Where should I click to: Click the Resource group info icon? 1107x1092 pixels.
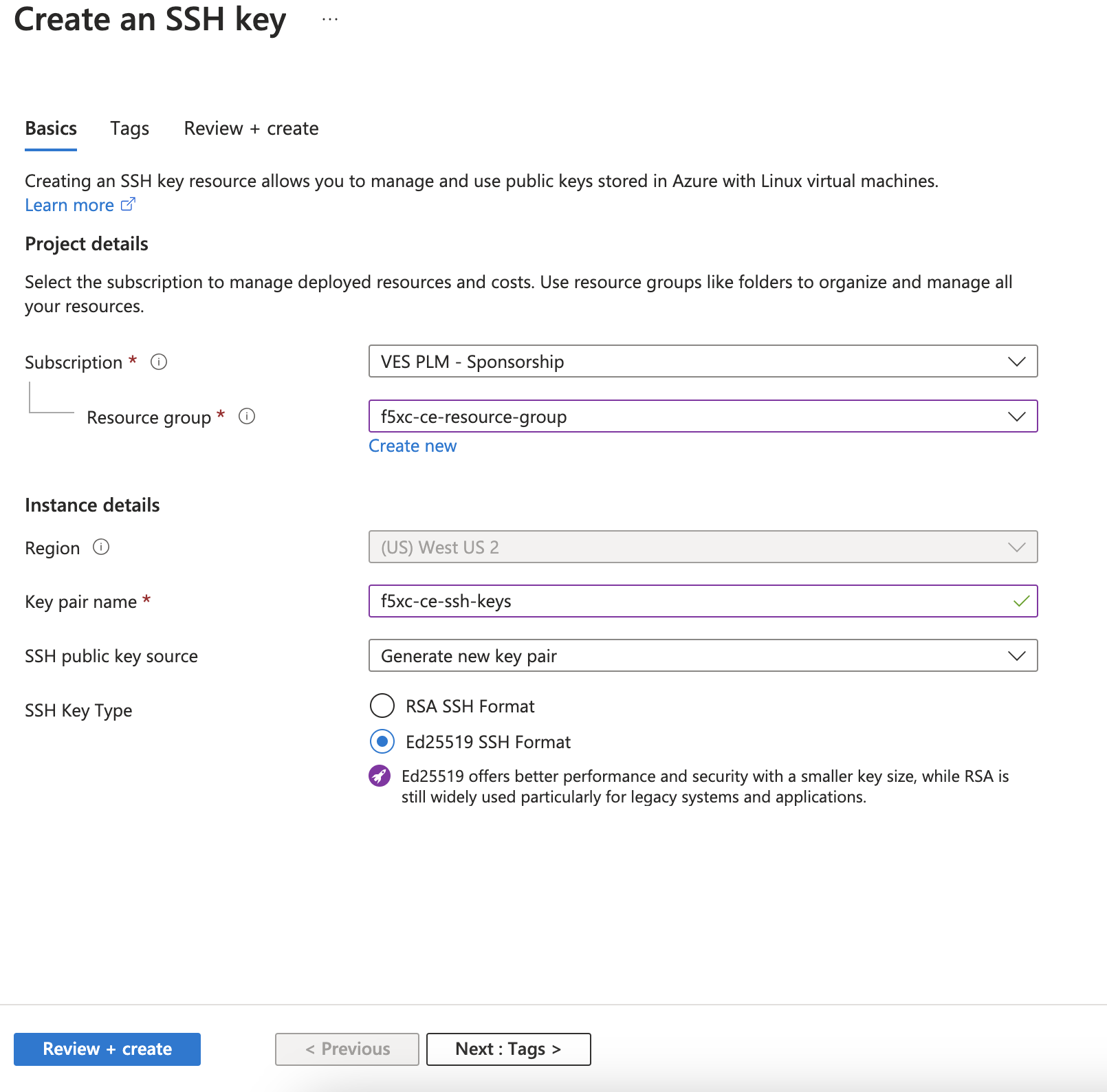(248, 416)
